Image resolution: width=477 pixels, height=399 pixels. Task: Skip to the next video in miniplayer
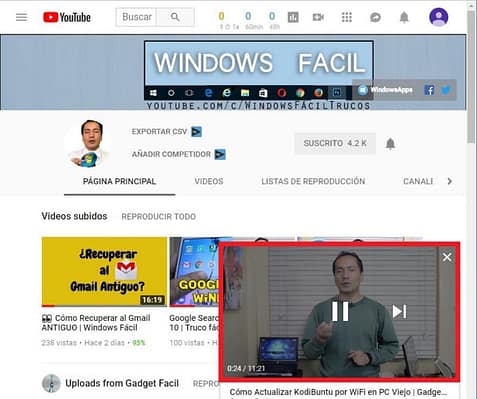pyautogui.click(x=399, y=312)
